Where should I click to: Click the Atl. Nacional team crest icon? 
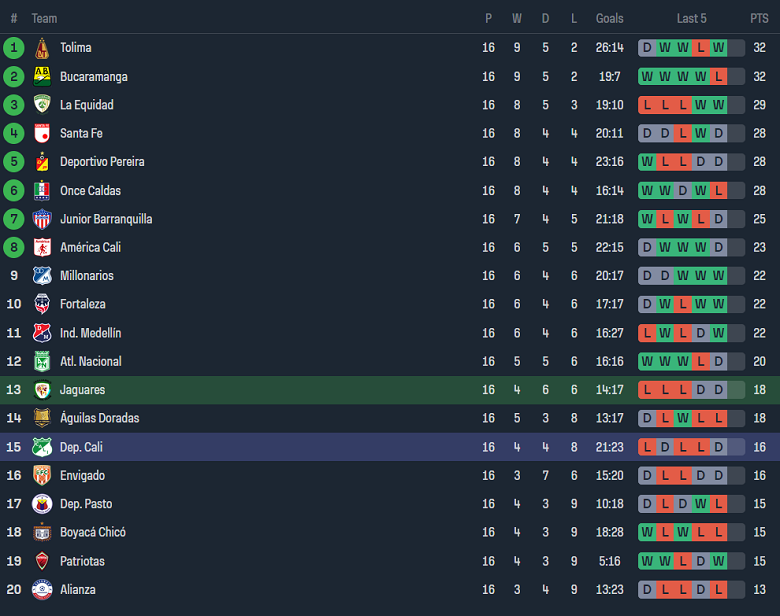42,361
